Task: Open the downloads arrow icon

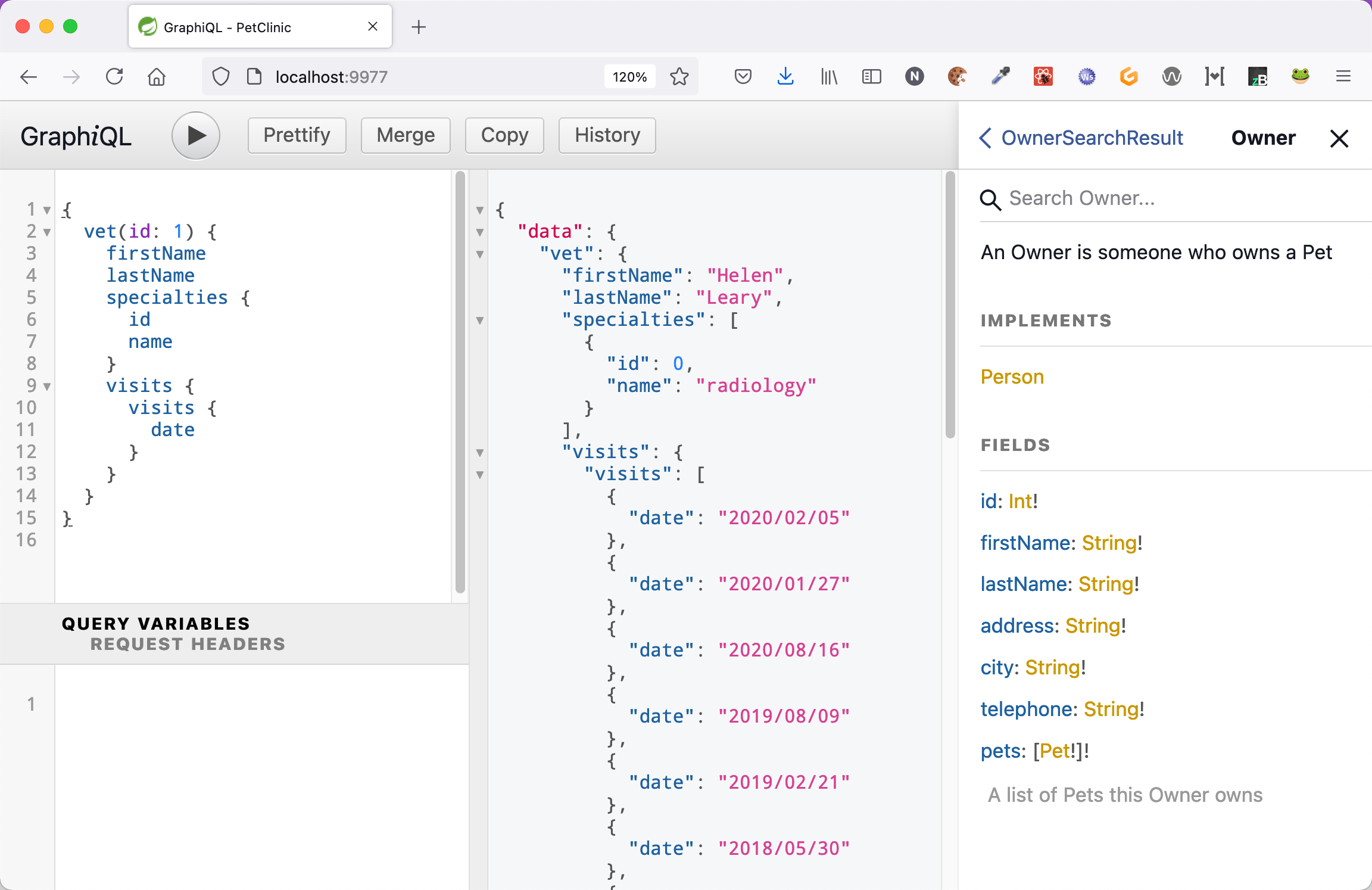Action: click(785, 76)
